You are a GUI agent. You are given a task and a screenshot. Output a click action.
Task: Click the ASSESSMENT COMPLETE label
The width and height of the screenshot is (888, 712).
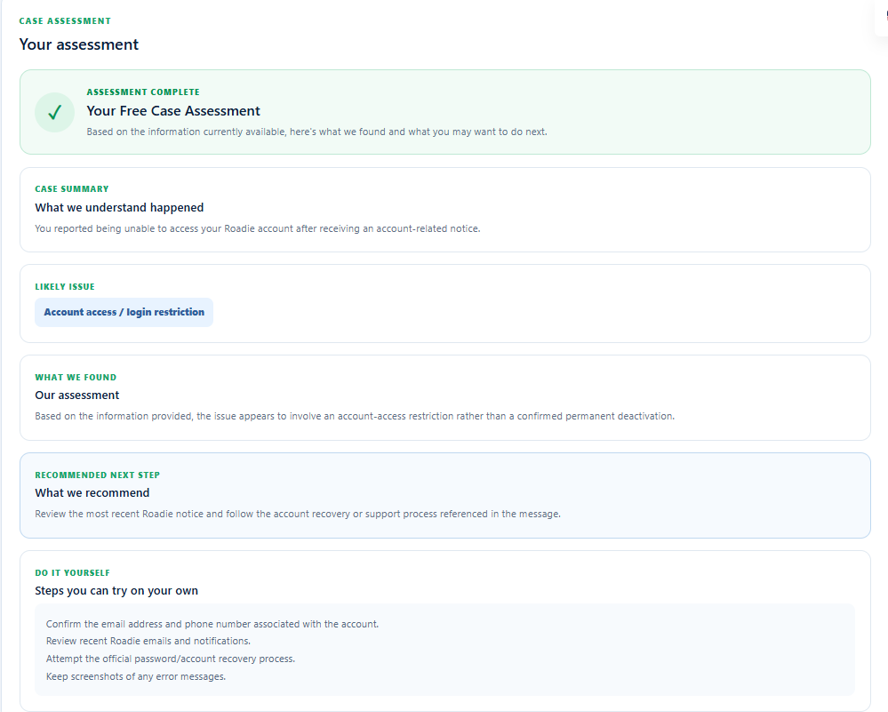(x=143, y=92)
